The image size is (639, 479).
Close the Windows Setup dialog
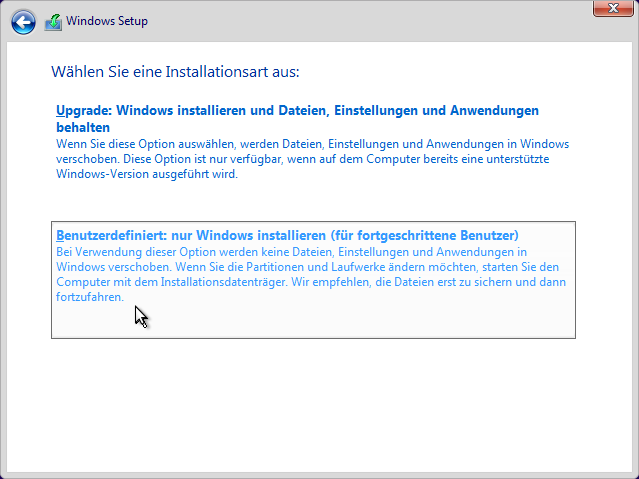613,8
